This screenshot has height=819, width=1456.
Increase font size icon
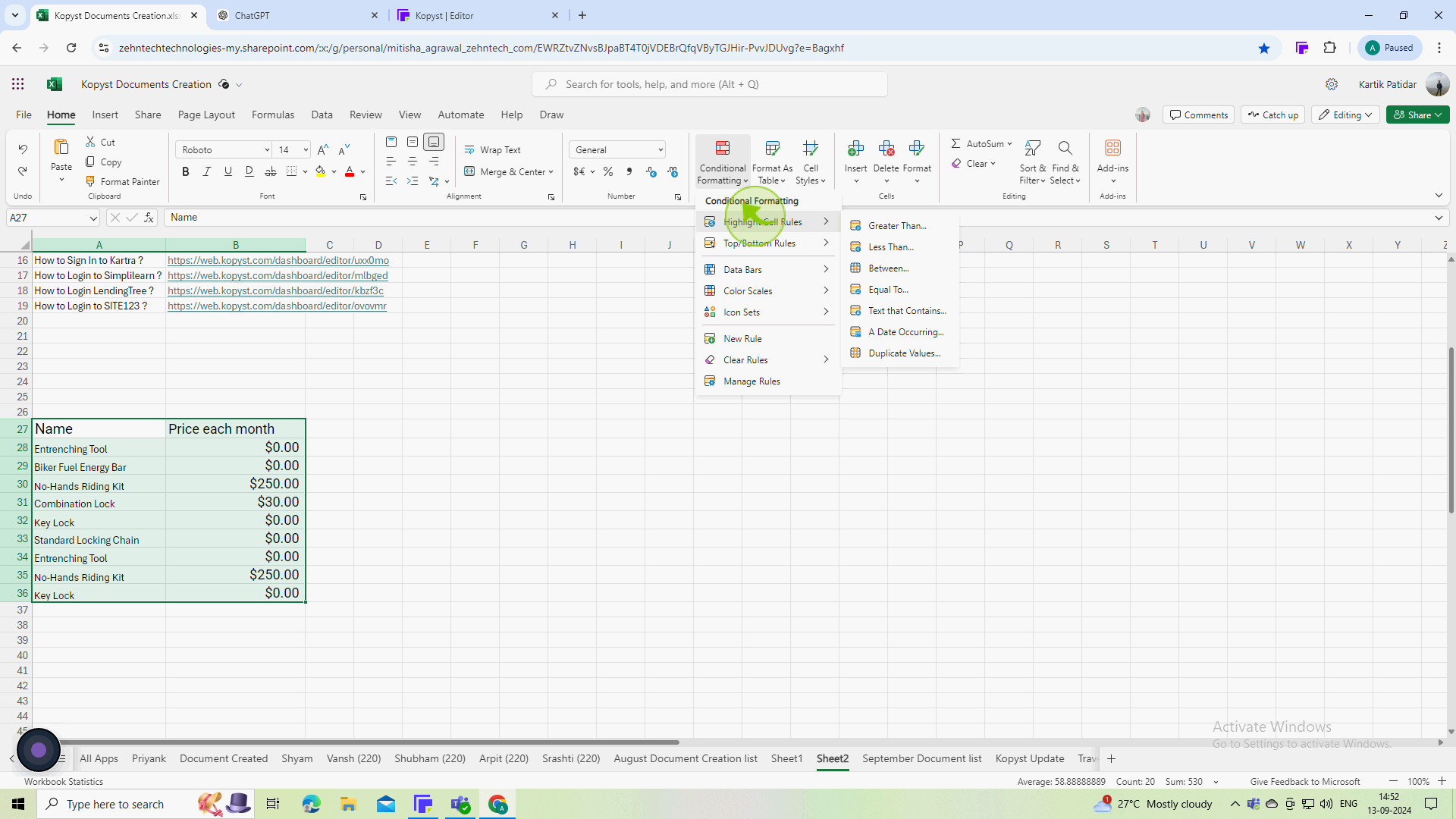point(323,149)
